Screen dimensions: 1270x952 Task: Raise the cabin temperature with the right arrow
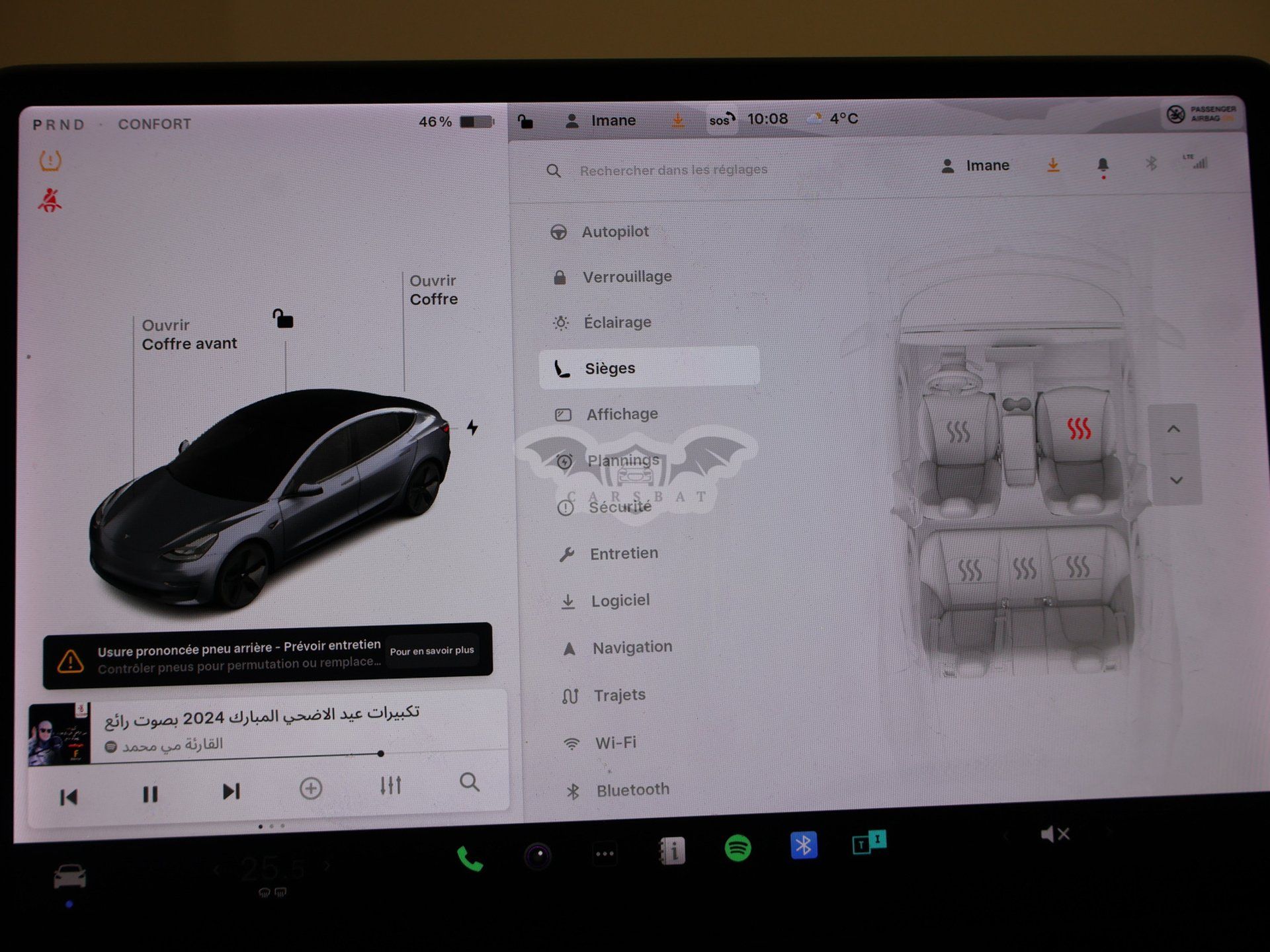tap(326, 866)
